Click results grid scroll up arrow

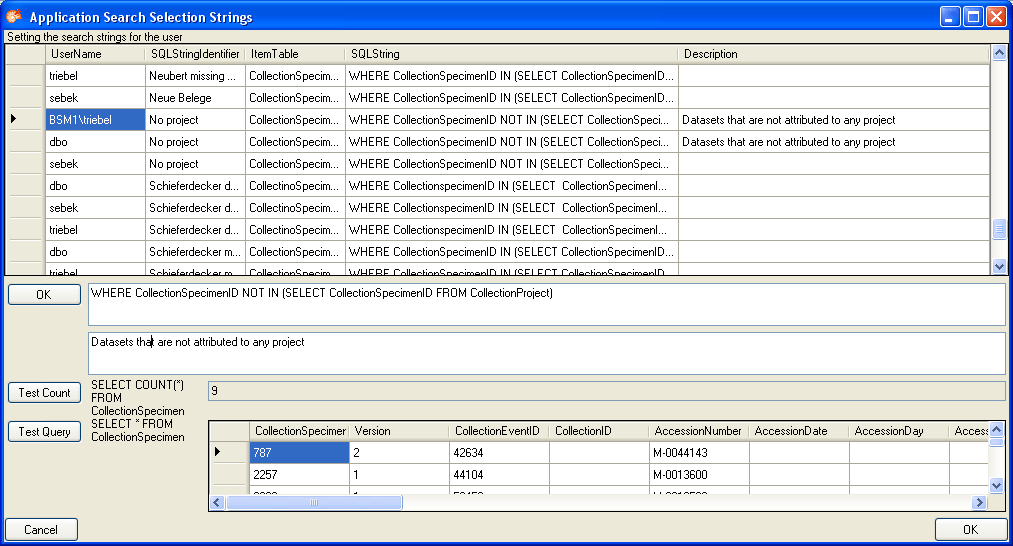[996, 429]
